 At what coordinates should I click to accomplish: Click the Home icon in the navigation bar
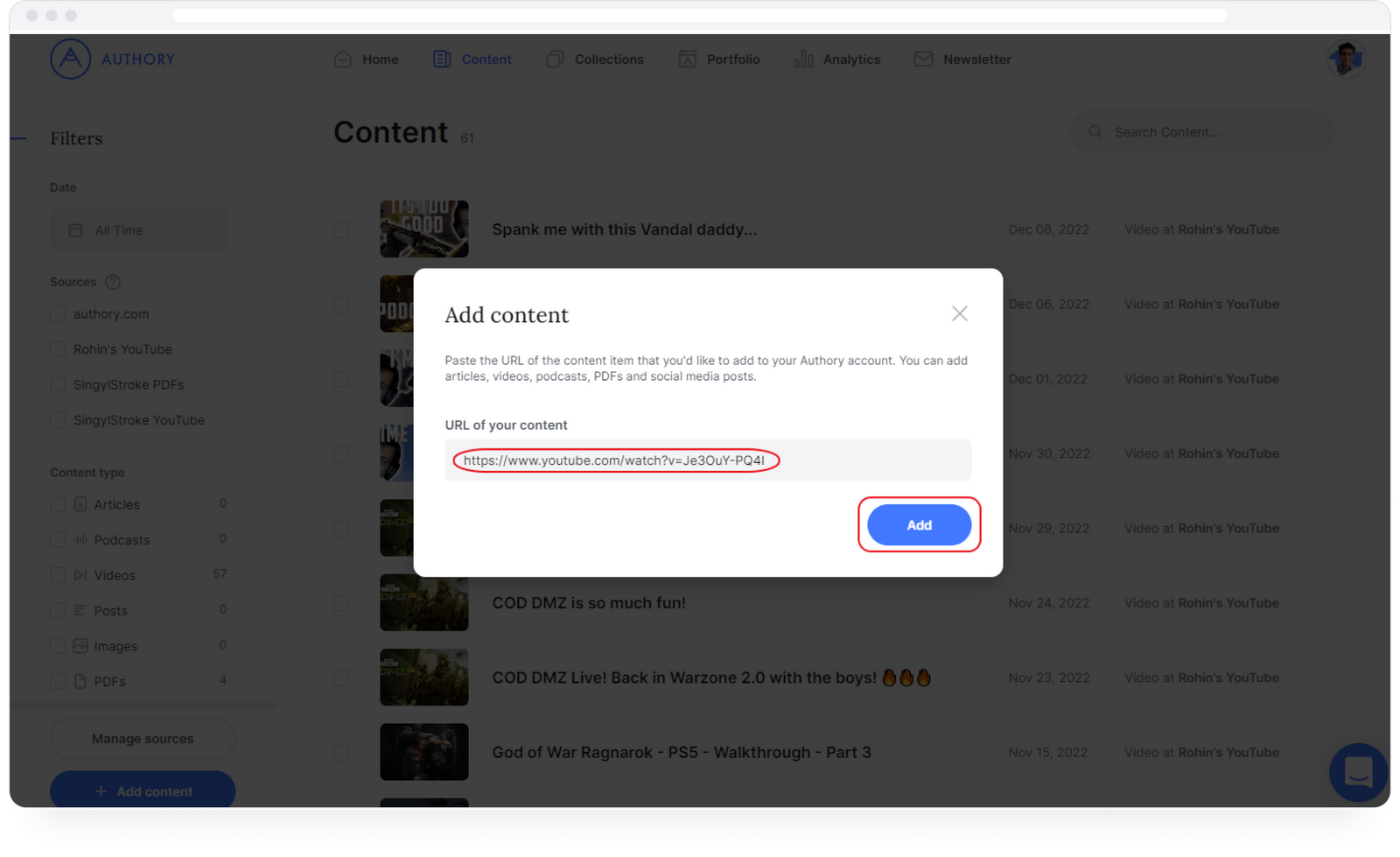pyautogui.click(x=342, y=59)
